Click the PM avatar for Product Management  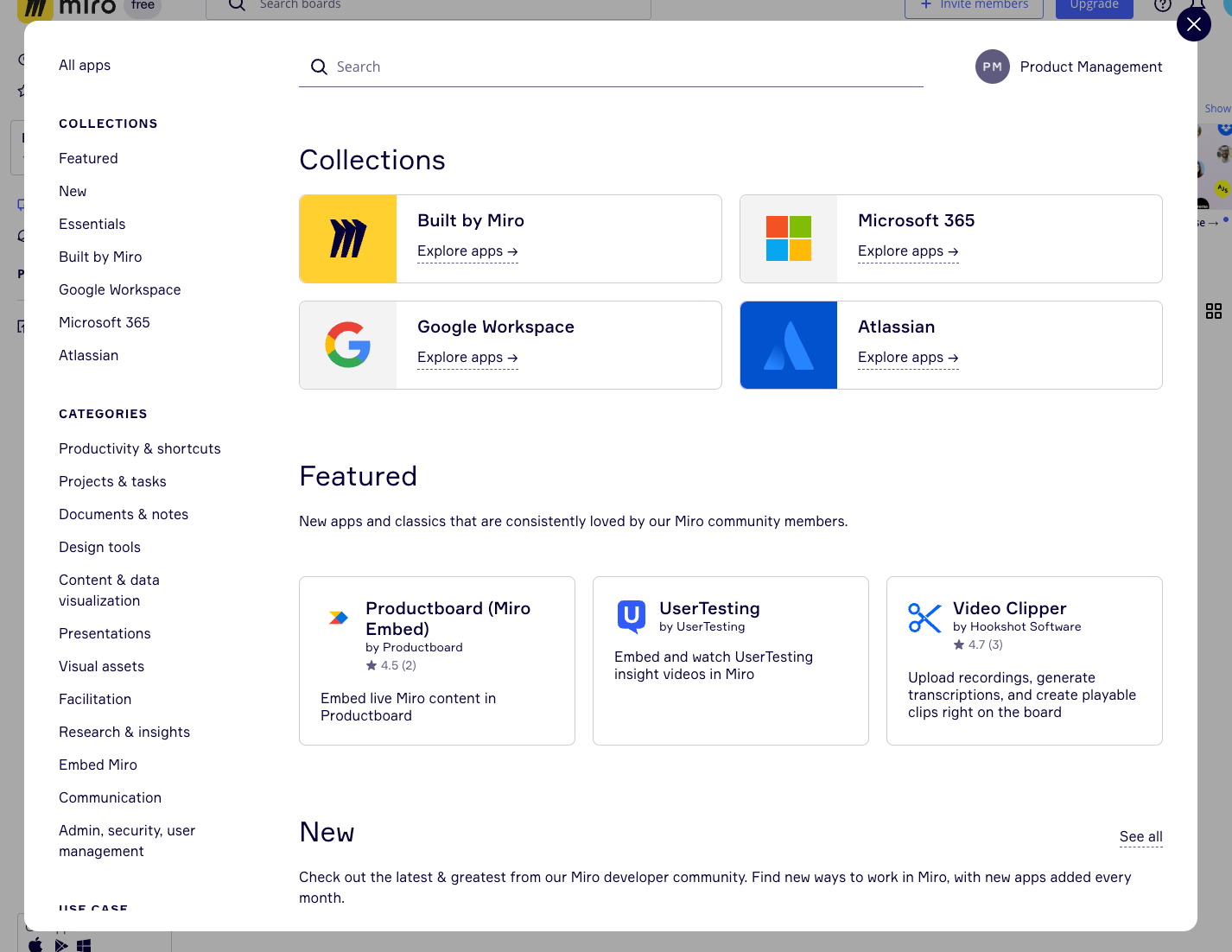[x=992, y=67]
